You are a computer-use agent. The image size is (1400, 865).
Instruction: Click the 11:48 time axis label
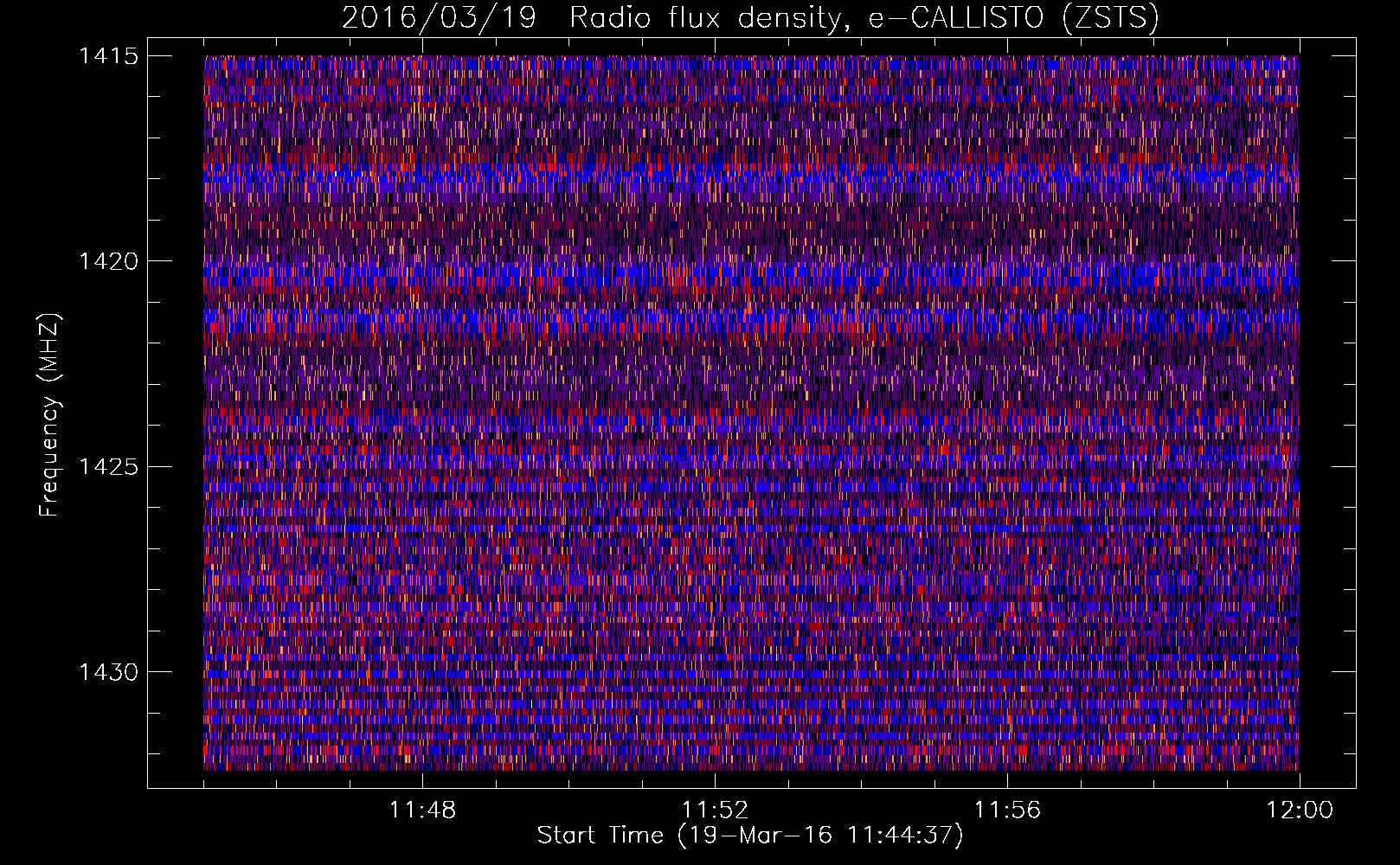422,811
